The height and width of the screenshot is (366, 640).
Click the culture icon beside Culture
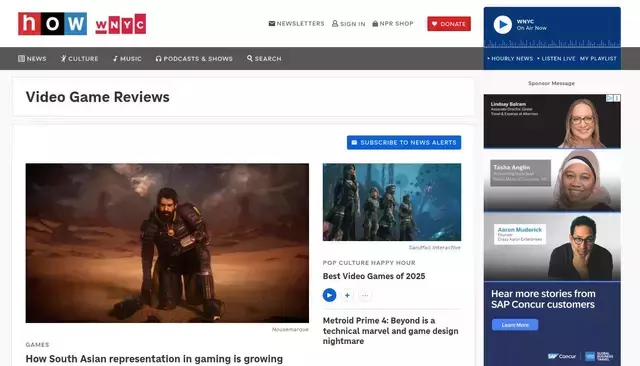(63, 58)
